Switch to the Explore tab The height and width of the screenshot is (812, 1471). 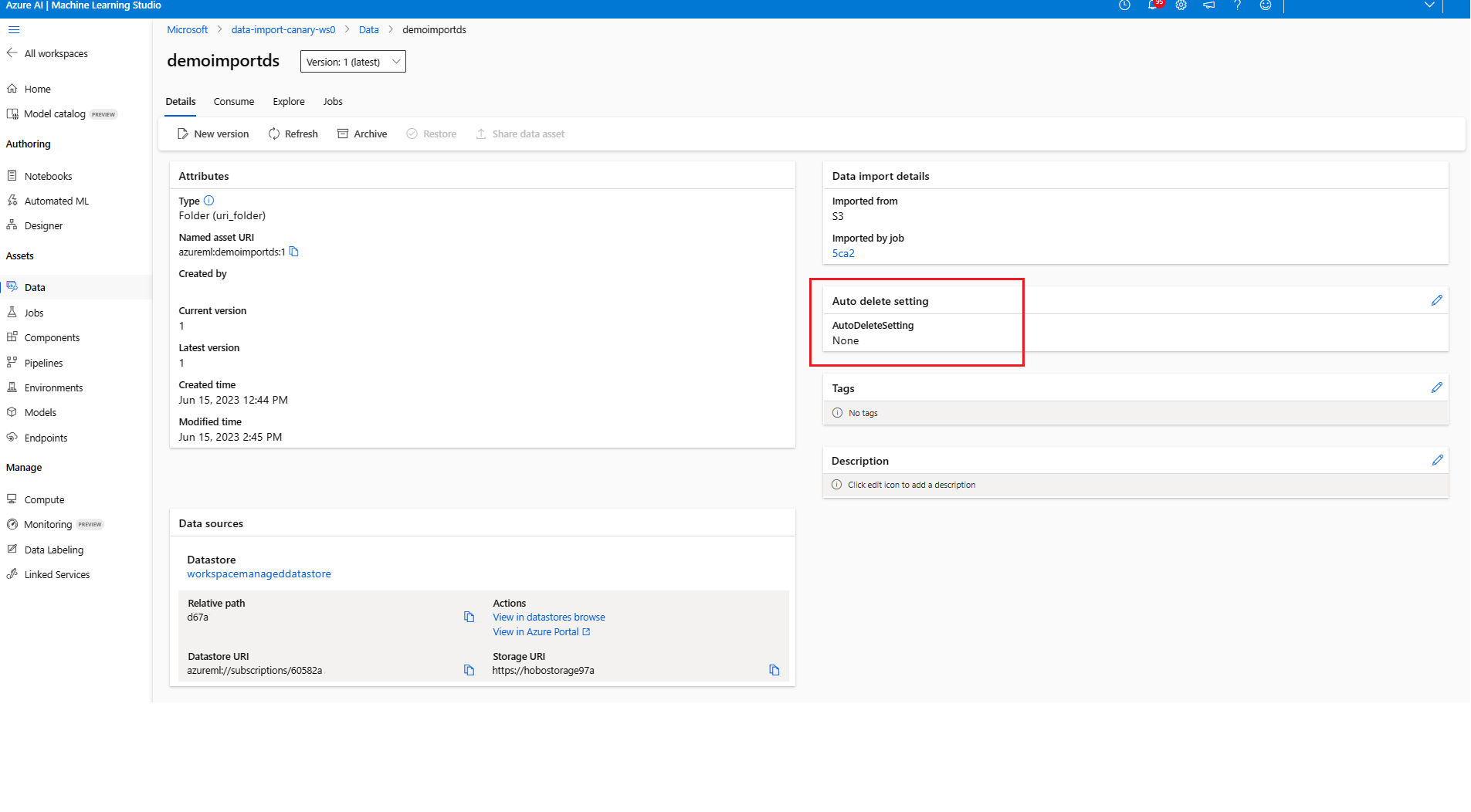(289, 101)
